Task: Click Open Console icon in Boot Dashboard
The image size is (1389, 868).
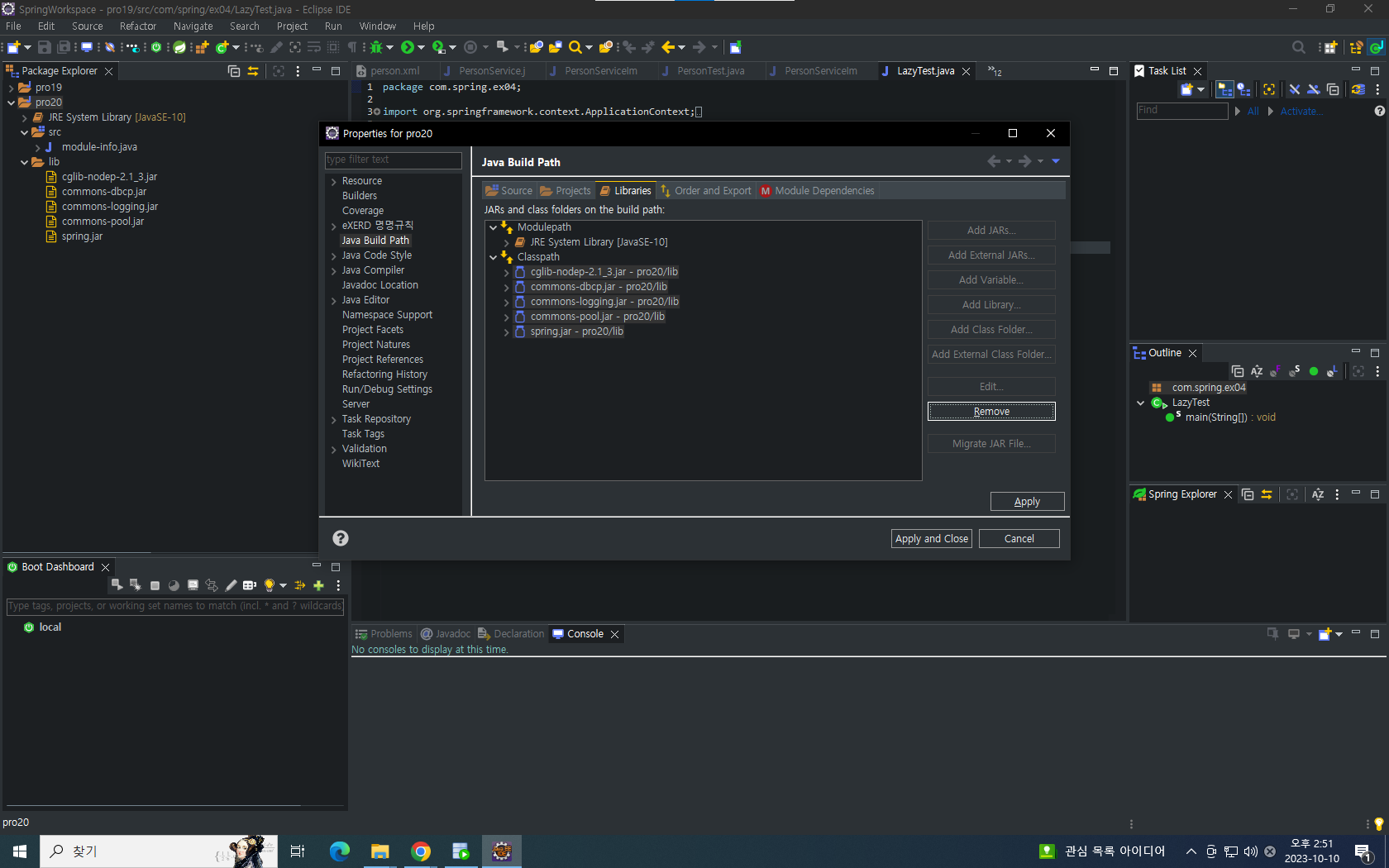Action: point(193,585)
